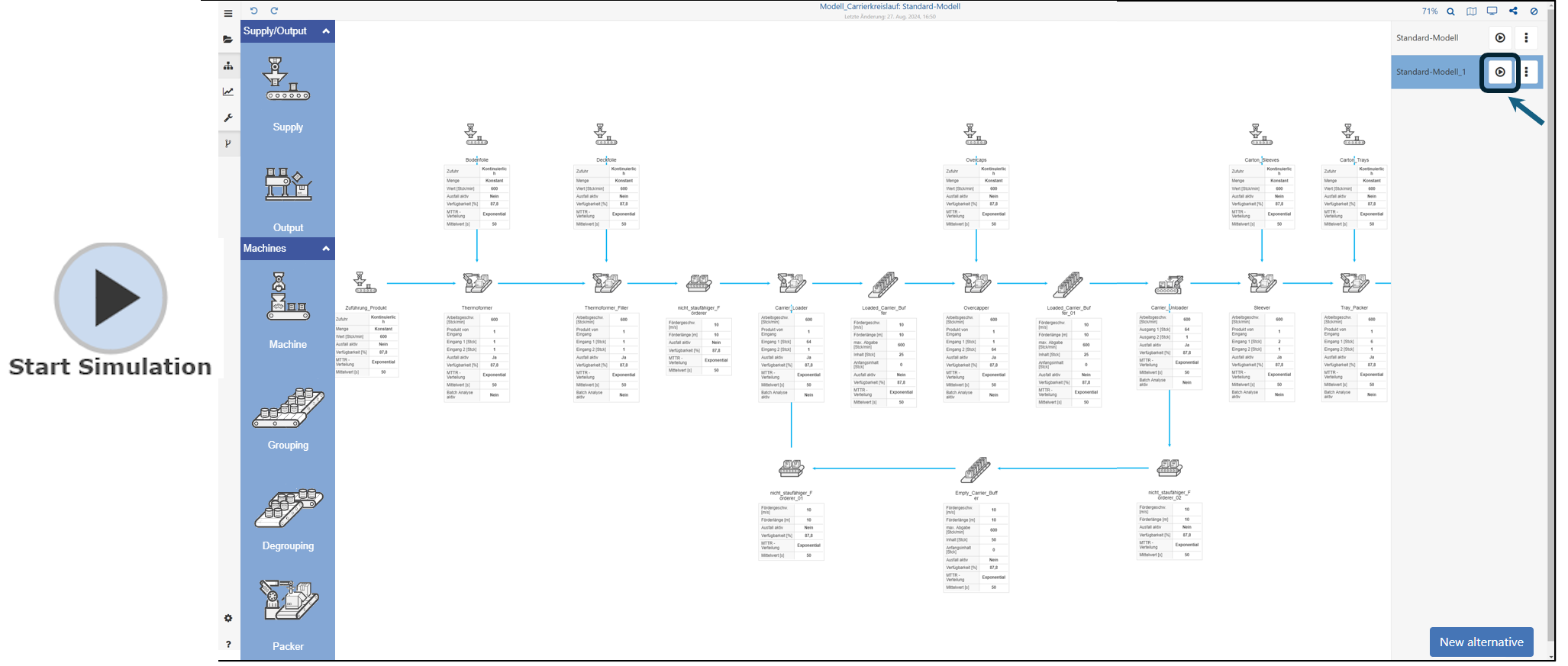1568x666 pixels.
Task: Open the hamburger menu in sidebar
Action: (x=228, y=14)
